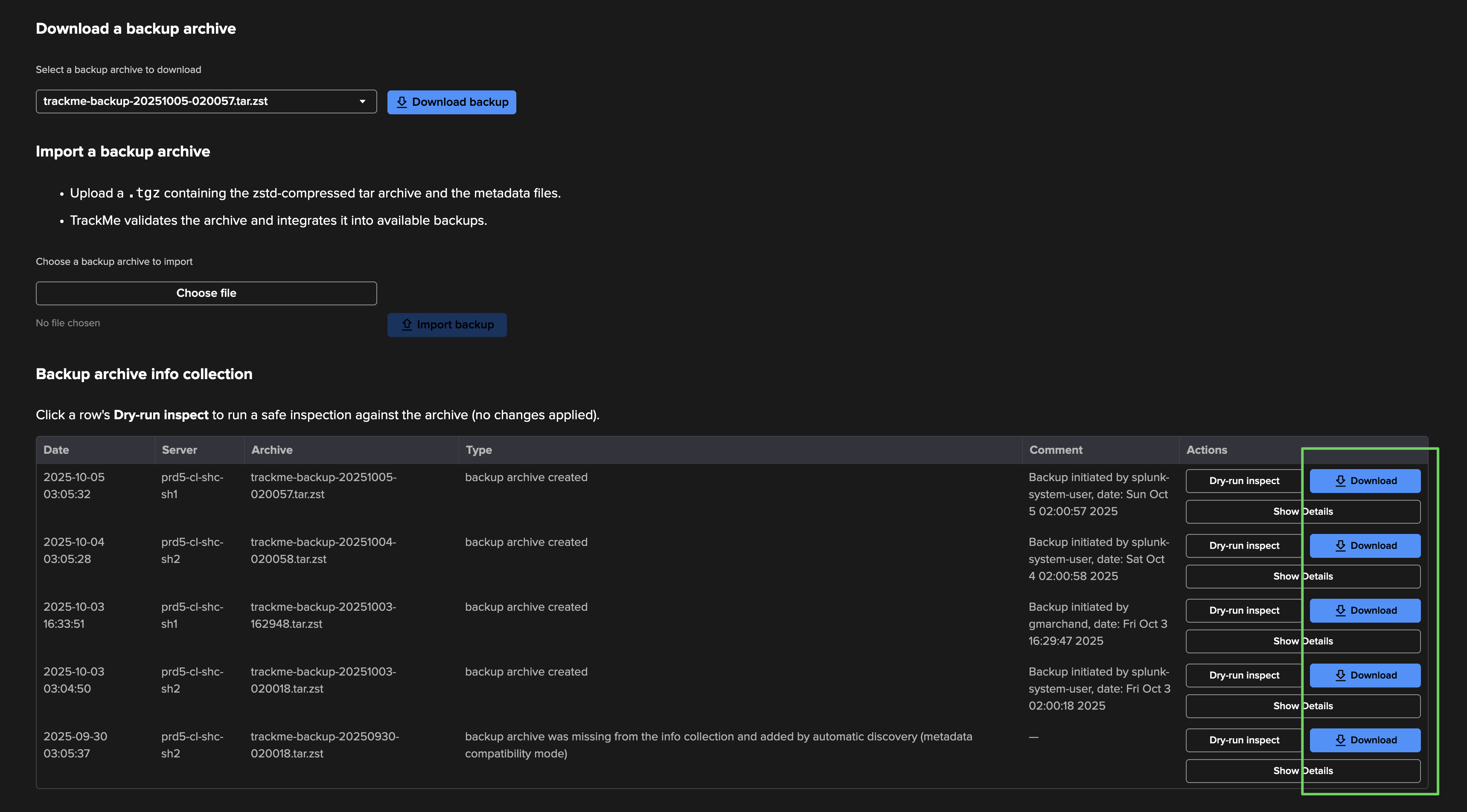
Task: Click upload icon on Import backup button
Action: click(x=407, y=325)
